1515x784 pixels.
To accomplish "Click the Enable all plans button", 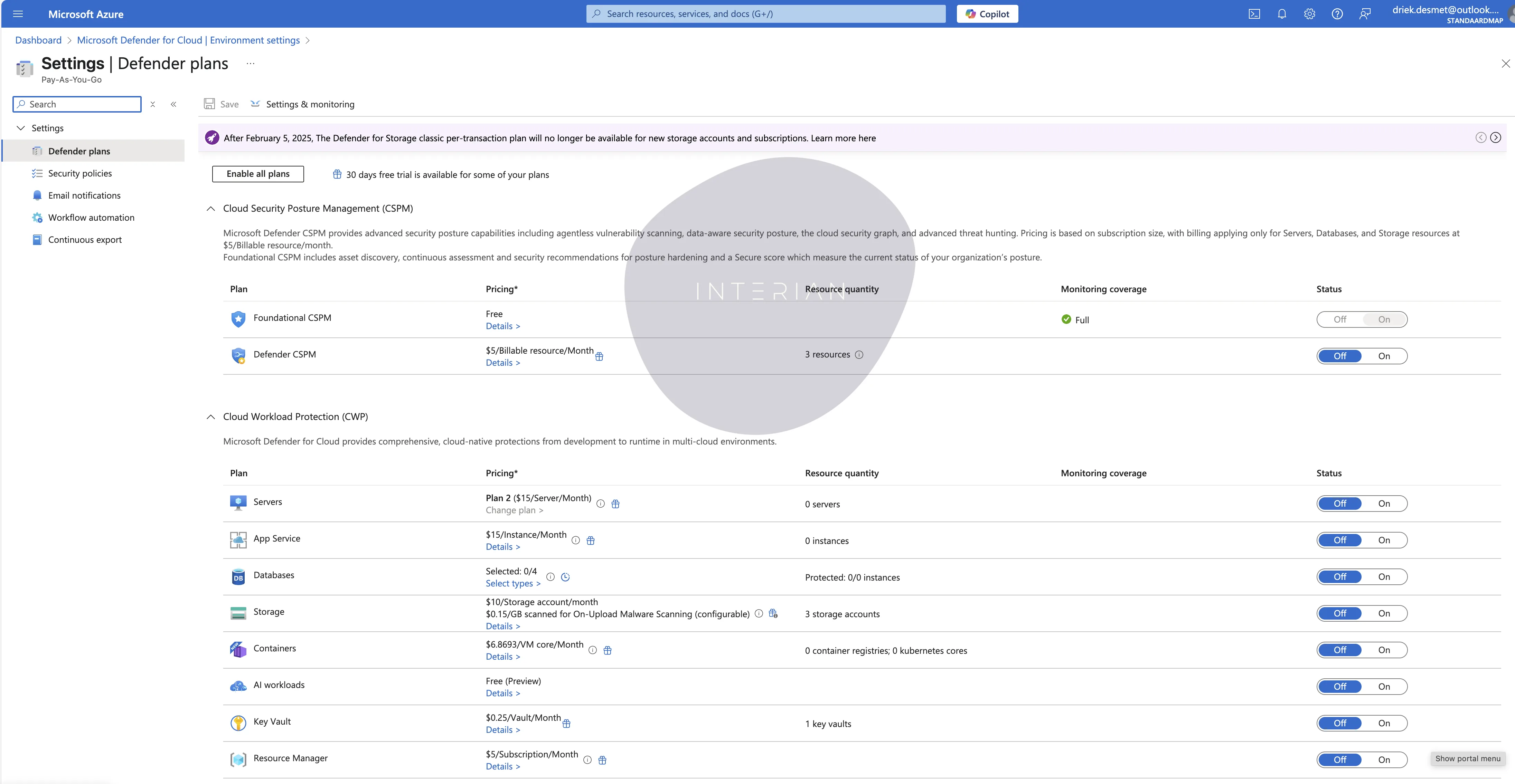I will pos(257,174).
